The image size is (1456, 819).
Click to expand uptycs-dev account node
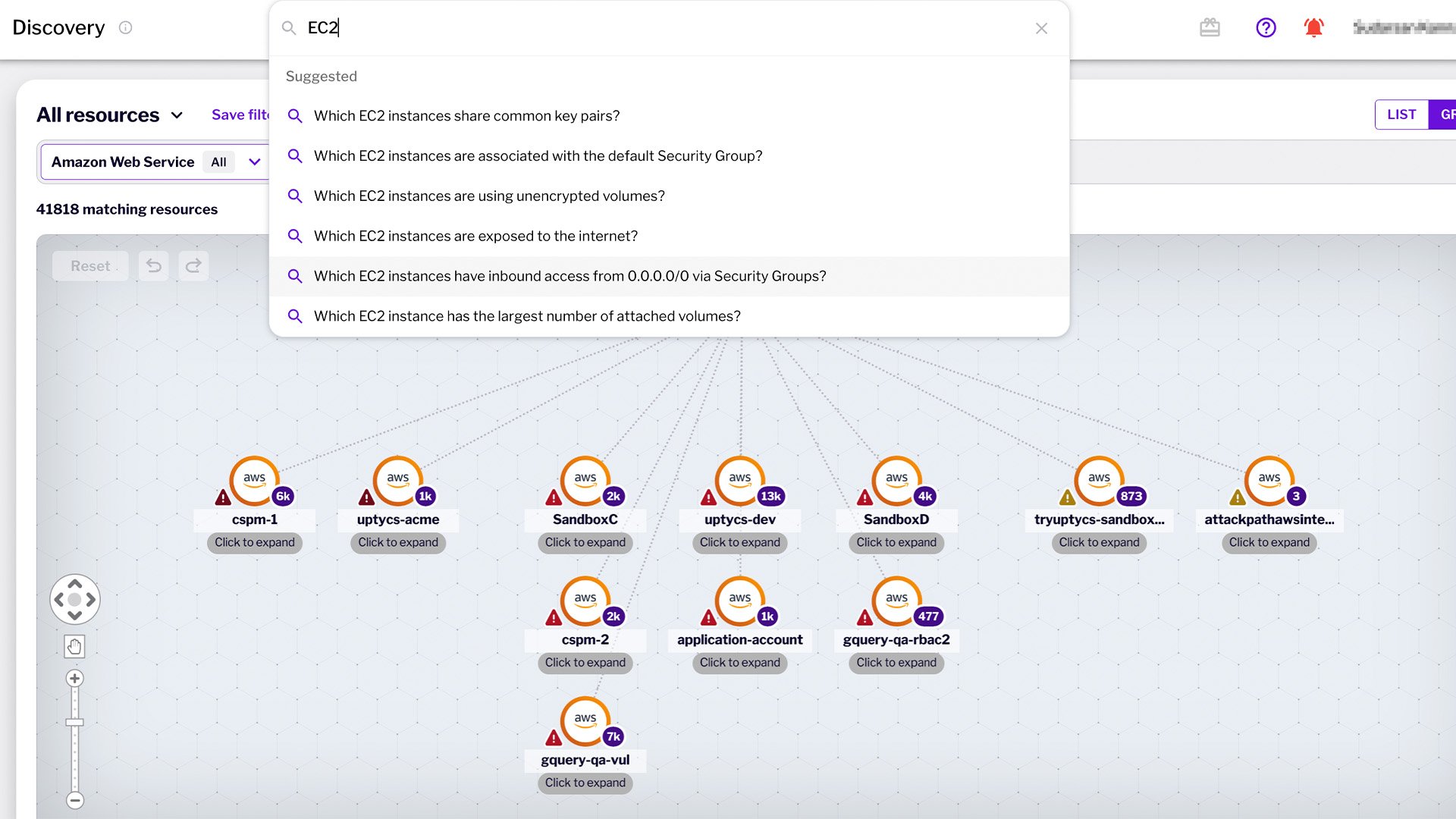[740, 542]
